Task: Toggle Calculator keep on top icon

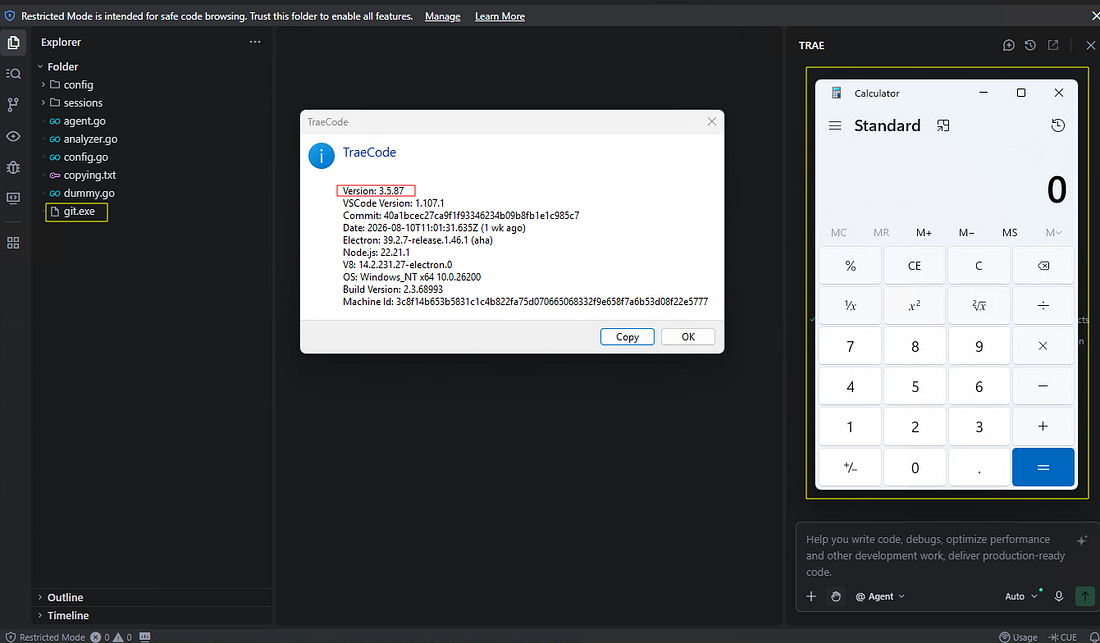Action: coord(943,126)
